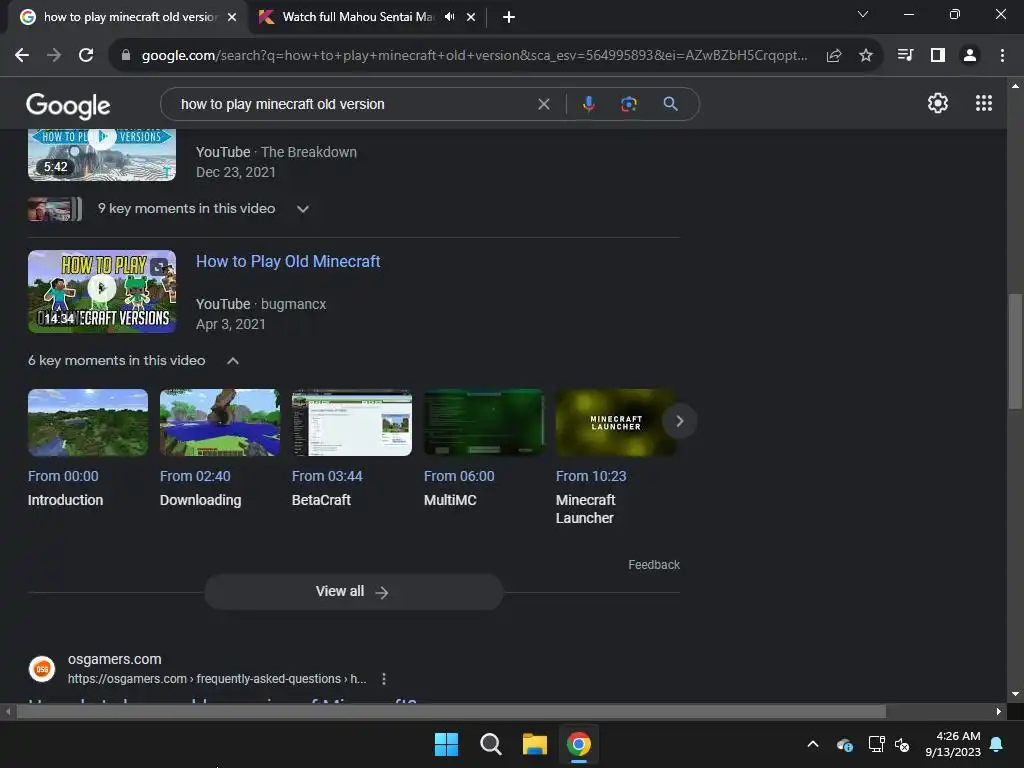Clear the search box with the X
This screenshot has height=768, width=1024.
(x=543, y=104)
